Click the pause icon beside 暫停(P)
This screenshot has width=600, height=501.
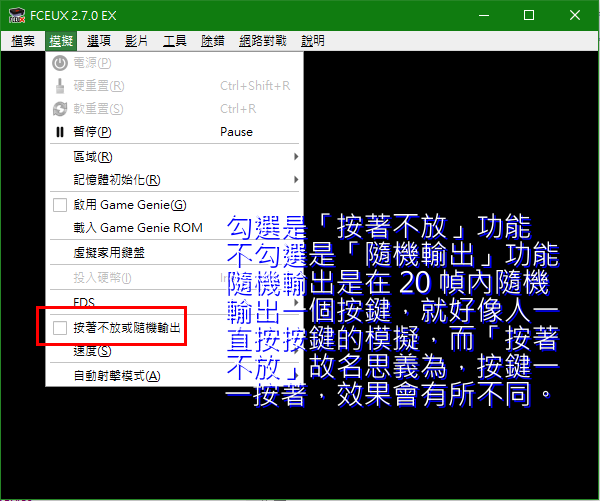60,132
